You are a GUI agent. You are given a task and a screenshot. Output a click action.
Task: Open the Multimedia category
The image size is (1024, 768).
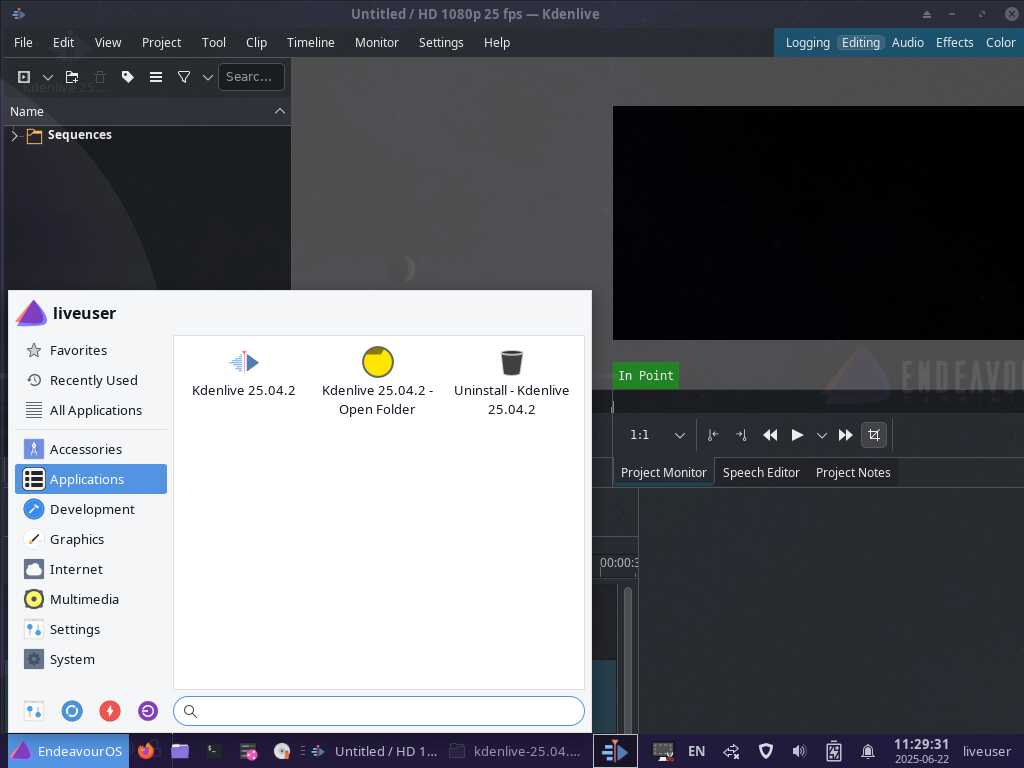tap(91, 600)
